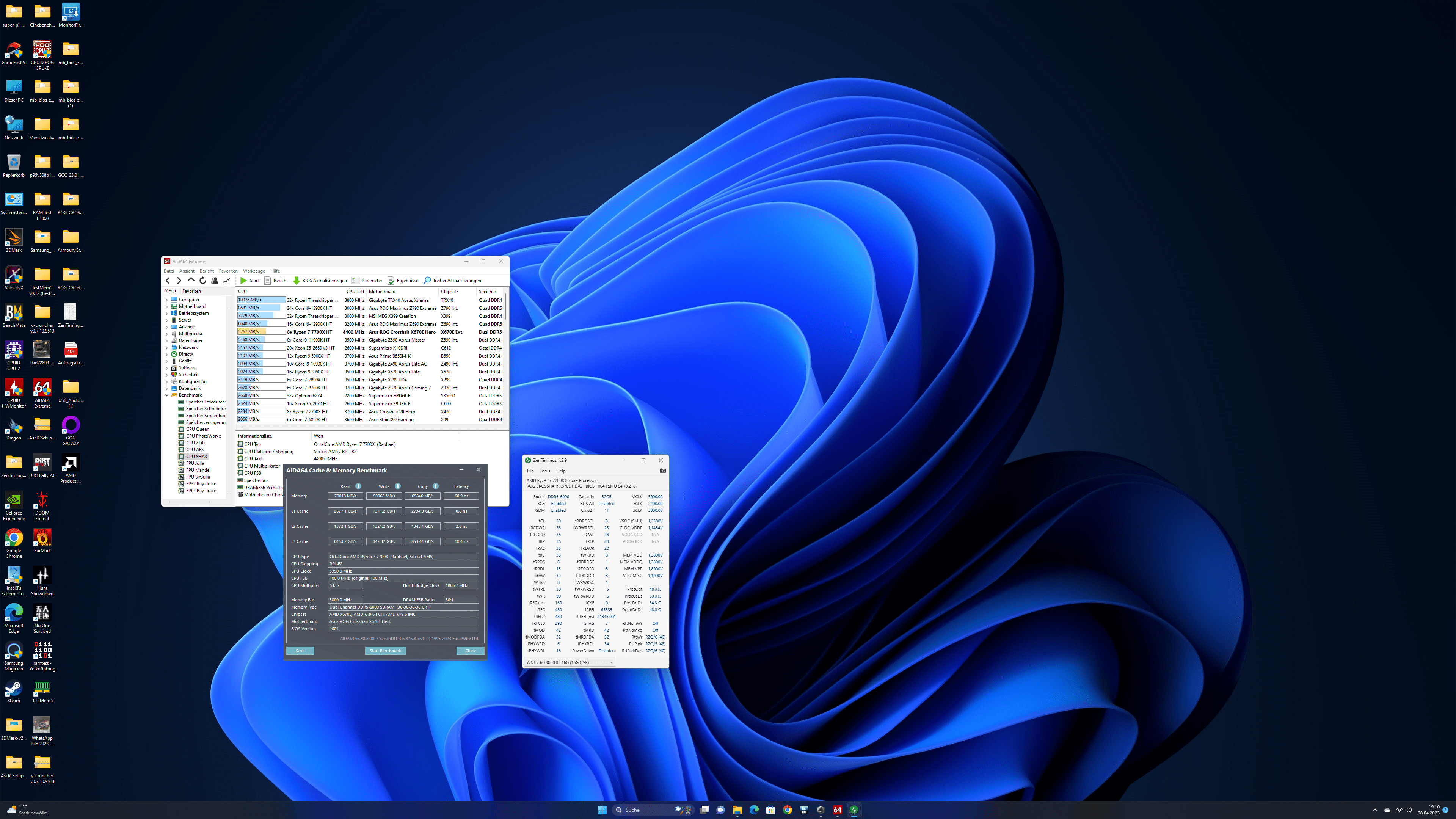Expand Netzwerk node in AIDA64 tree

[x=167, y=348]
